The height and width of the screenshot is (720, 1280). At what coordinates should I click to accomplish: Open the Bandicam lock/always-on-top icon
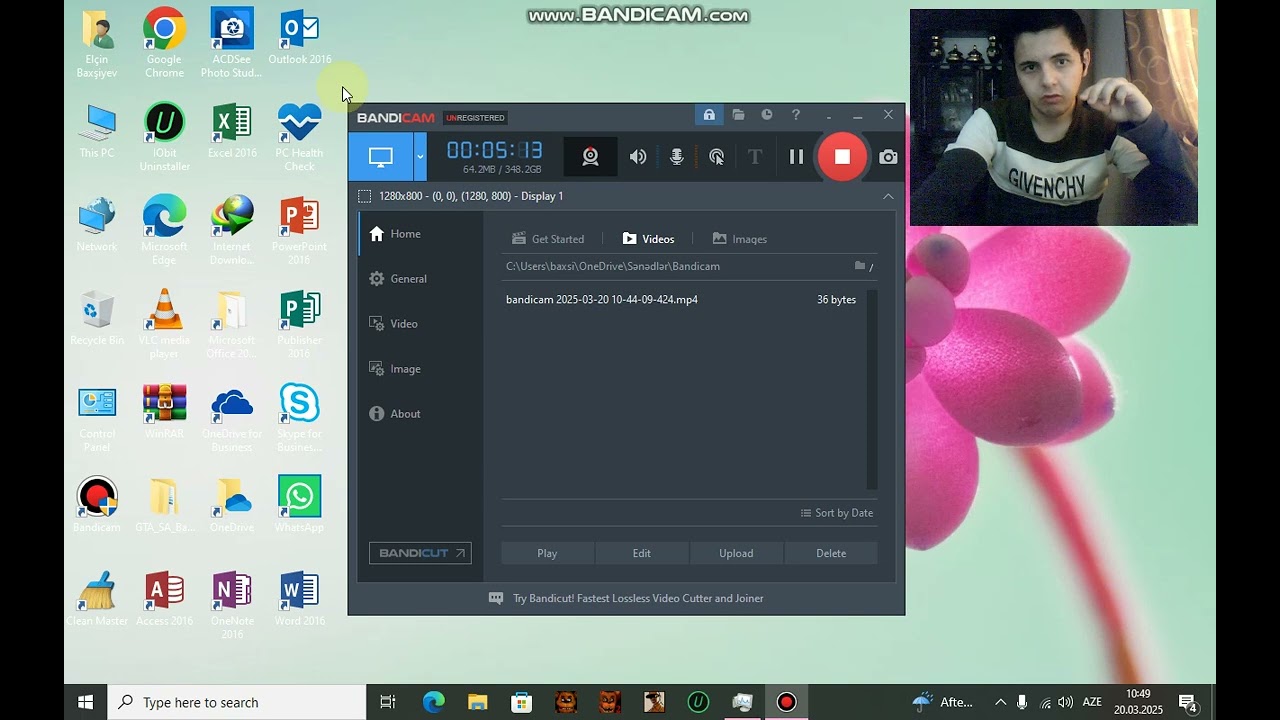tap(709, 115)
